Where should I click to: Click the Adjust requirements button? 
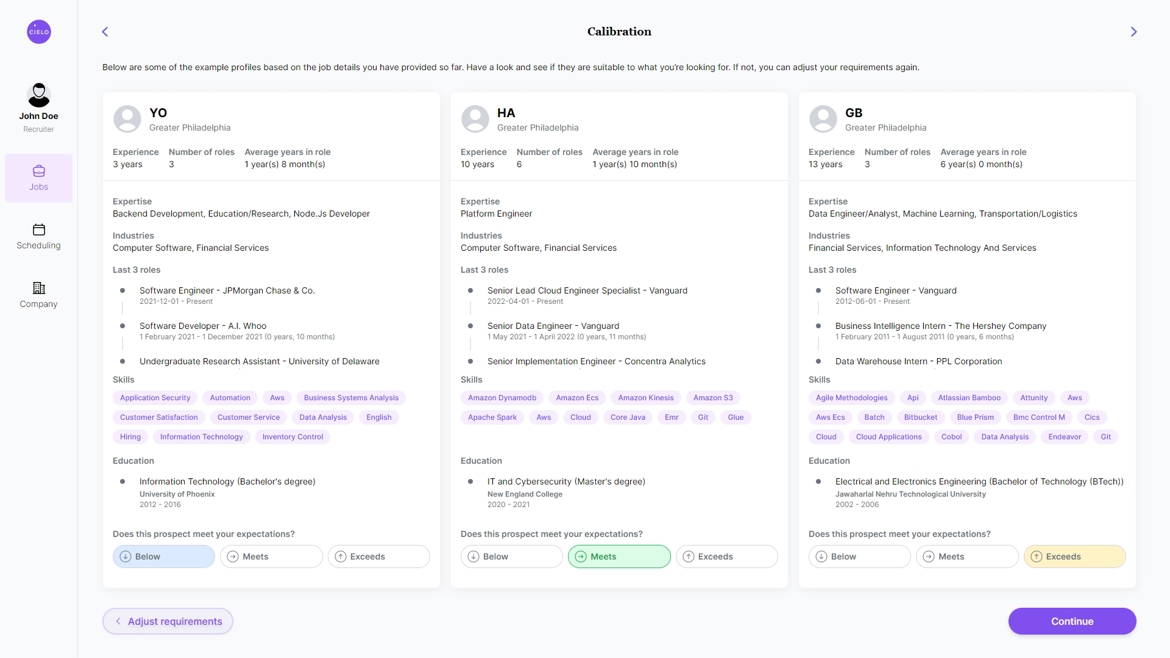coord(168,621)
